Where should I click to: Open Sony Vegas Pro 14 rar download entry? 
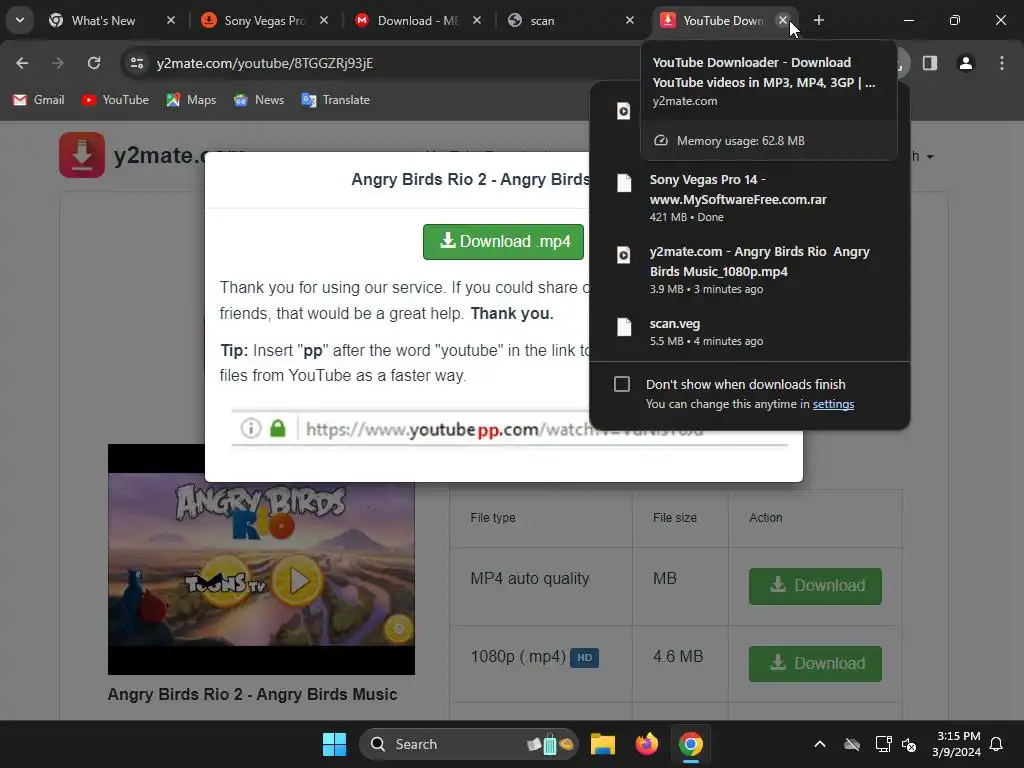pos(750,197)
